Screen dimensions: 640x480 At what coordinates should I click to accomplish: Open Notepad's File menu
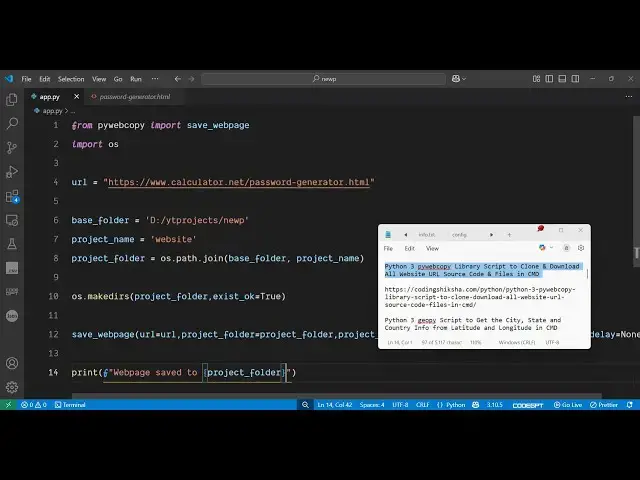point(388,248)
